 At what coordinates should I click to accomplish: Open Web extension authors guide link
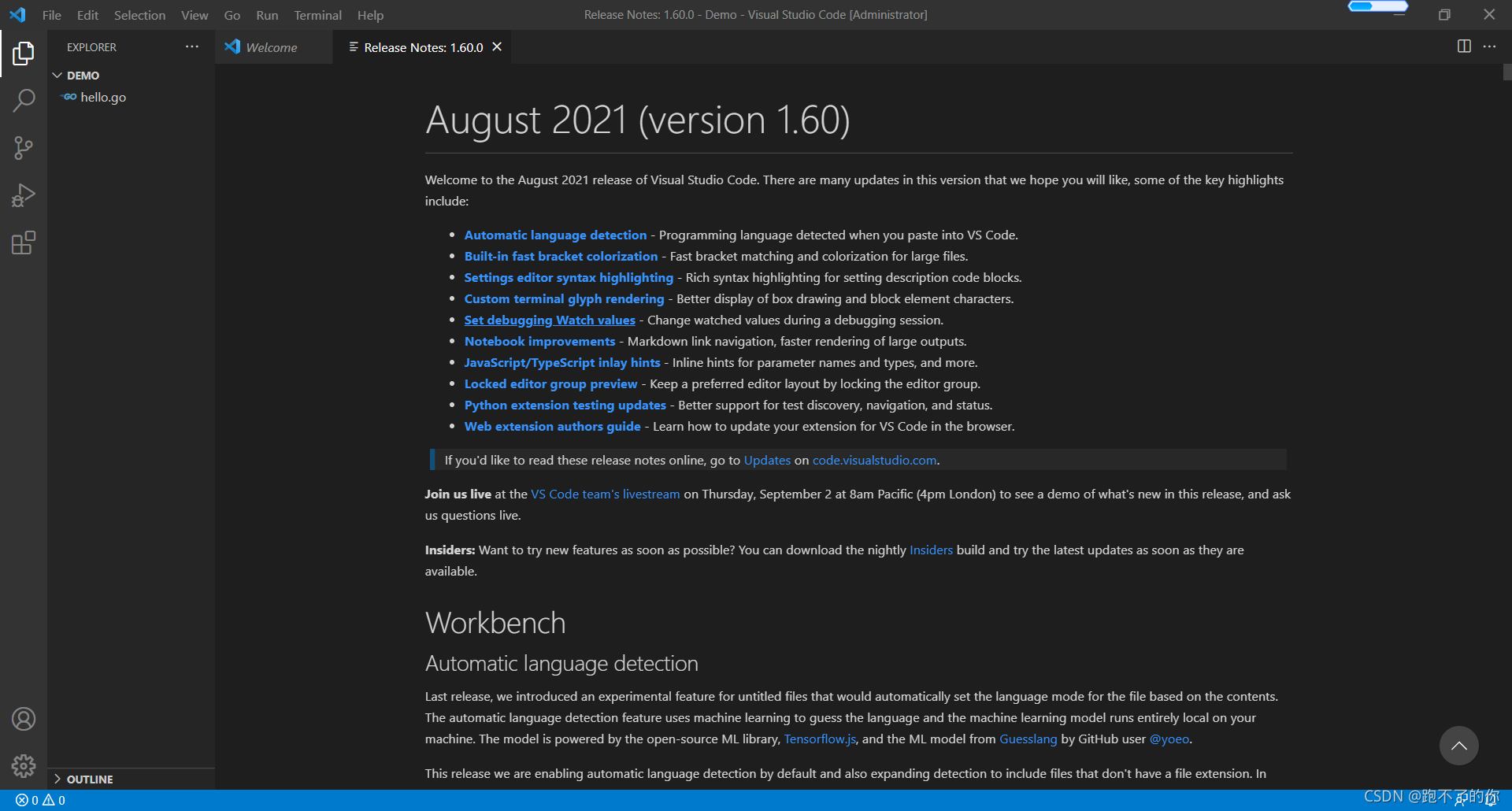[552, 426]
